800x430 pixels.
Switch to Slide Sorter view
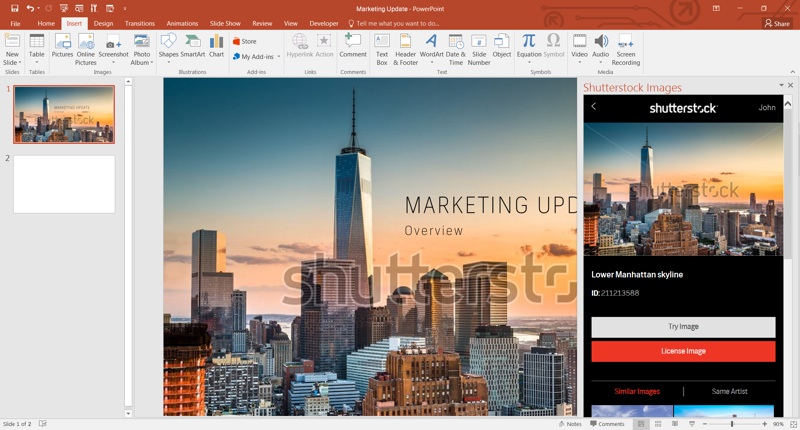pyautogui.click(x=657, y=424)
